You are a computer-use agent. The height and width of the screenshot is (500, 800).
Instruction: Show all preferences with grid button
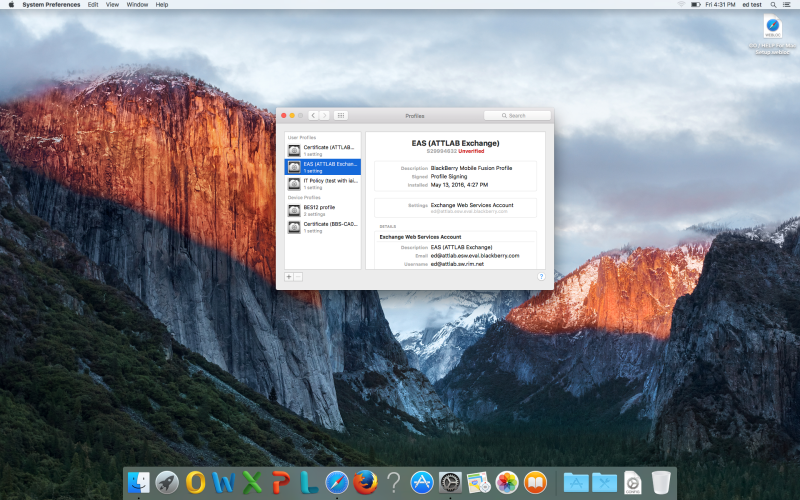click(341, 116)
